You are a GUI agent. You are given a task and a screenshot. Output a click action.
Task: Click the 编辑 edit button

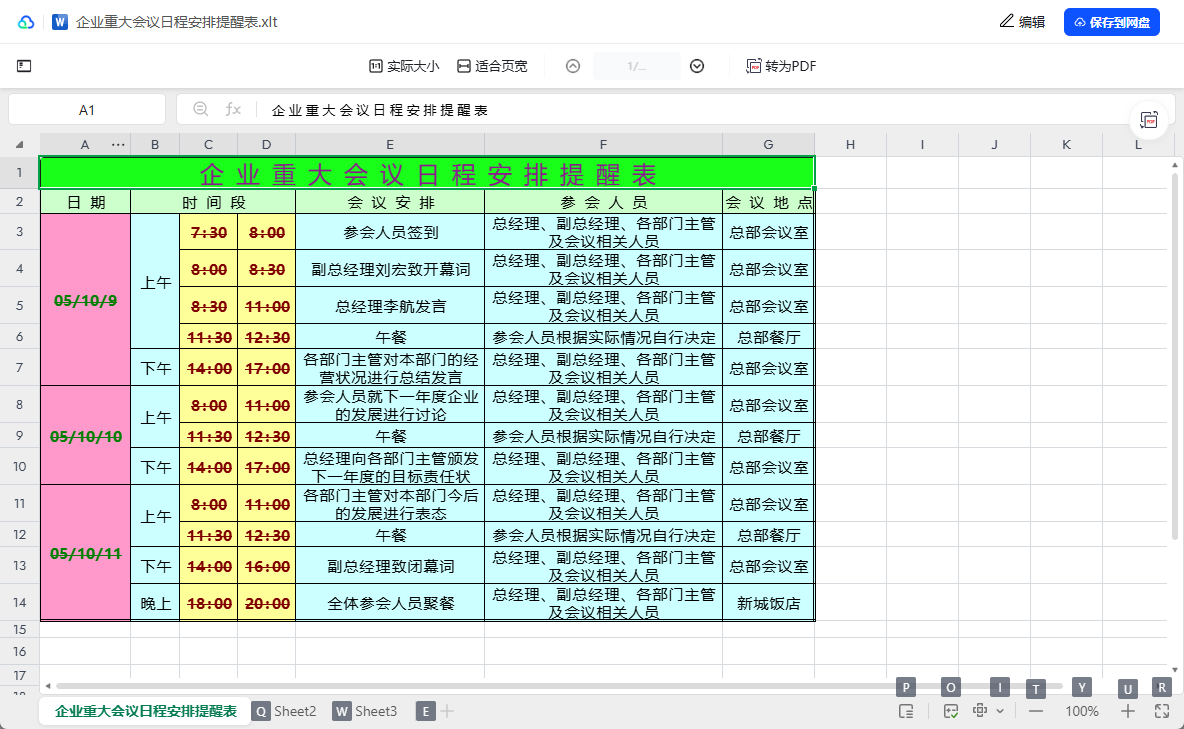click(1022, 22)
